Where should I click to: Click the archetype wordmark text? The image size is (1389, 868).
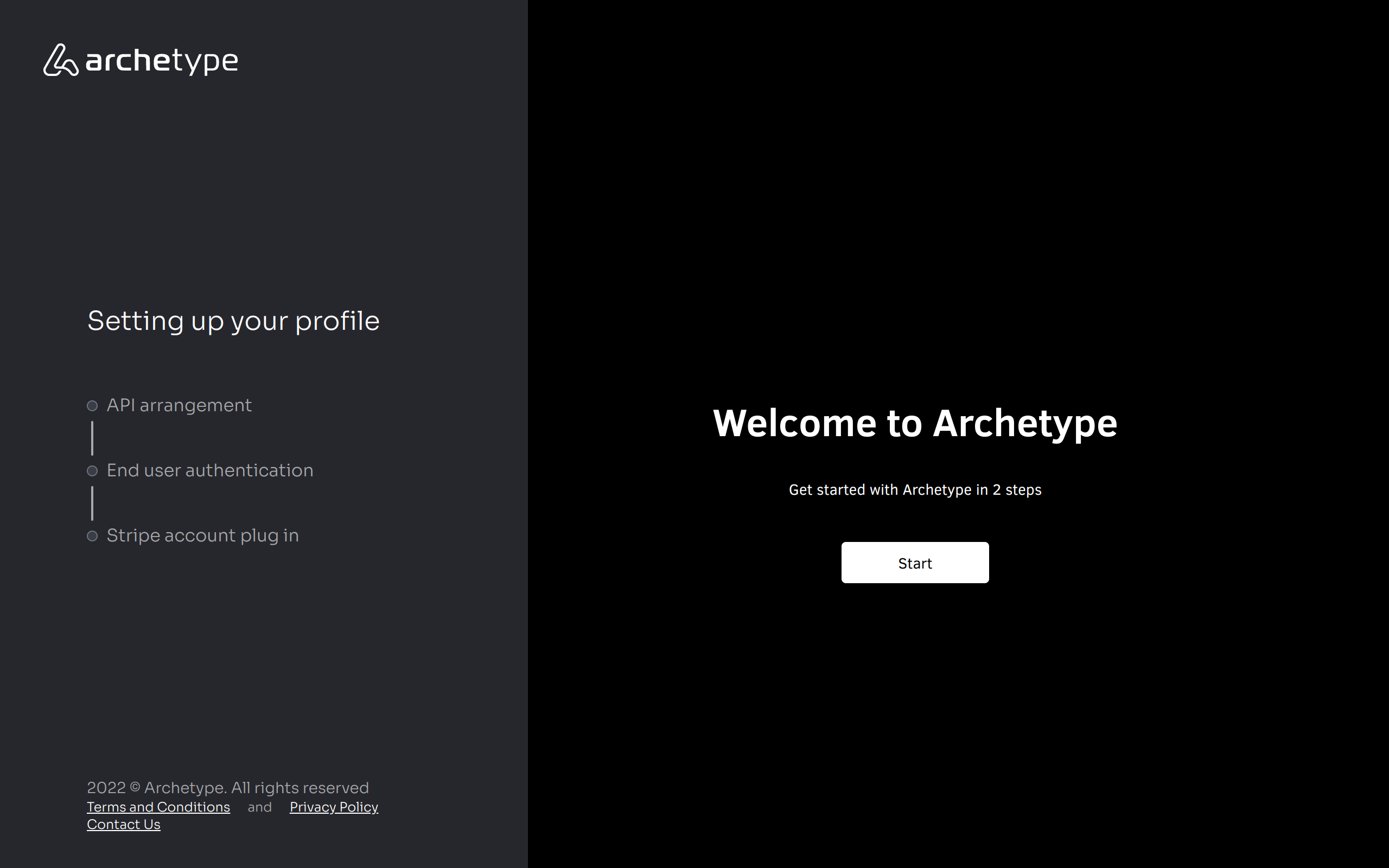(x=162, y=60)
